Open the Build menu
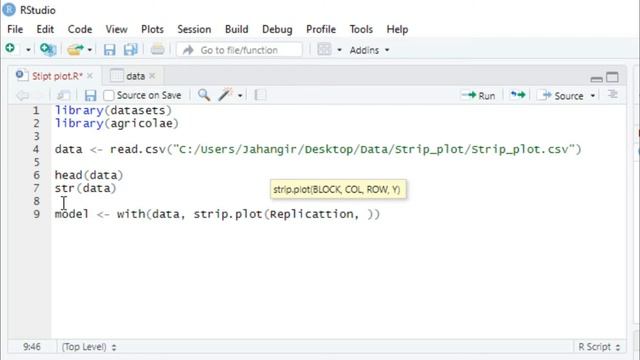Image resolution: width=640 pixels, height=360 pixels. 237,29
